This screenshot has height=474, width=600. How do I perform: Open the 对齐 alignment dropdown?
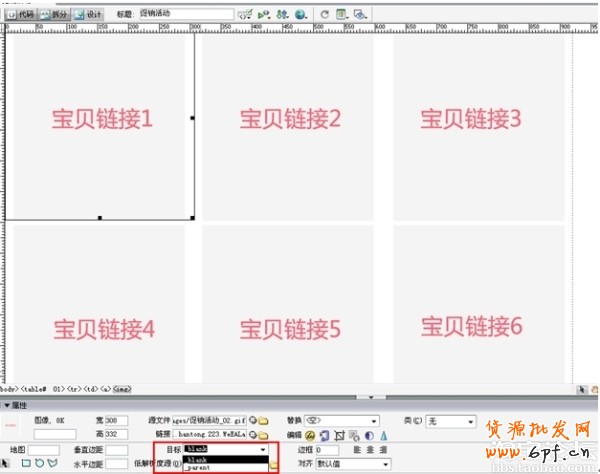pos(385,464)
